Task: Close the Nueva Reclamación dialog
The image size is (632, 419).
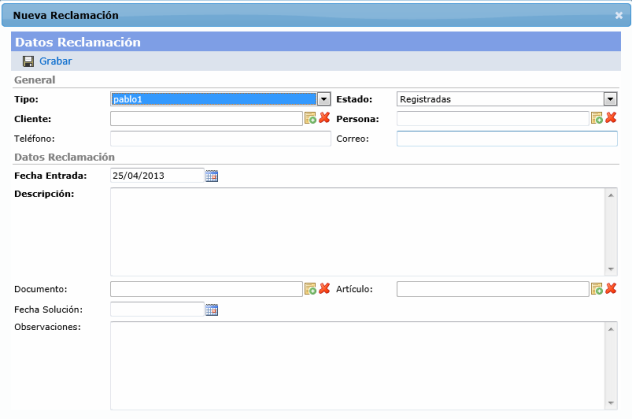Action: click(x=619, y=16)
